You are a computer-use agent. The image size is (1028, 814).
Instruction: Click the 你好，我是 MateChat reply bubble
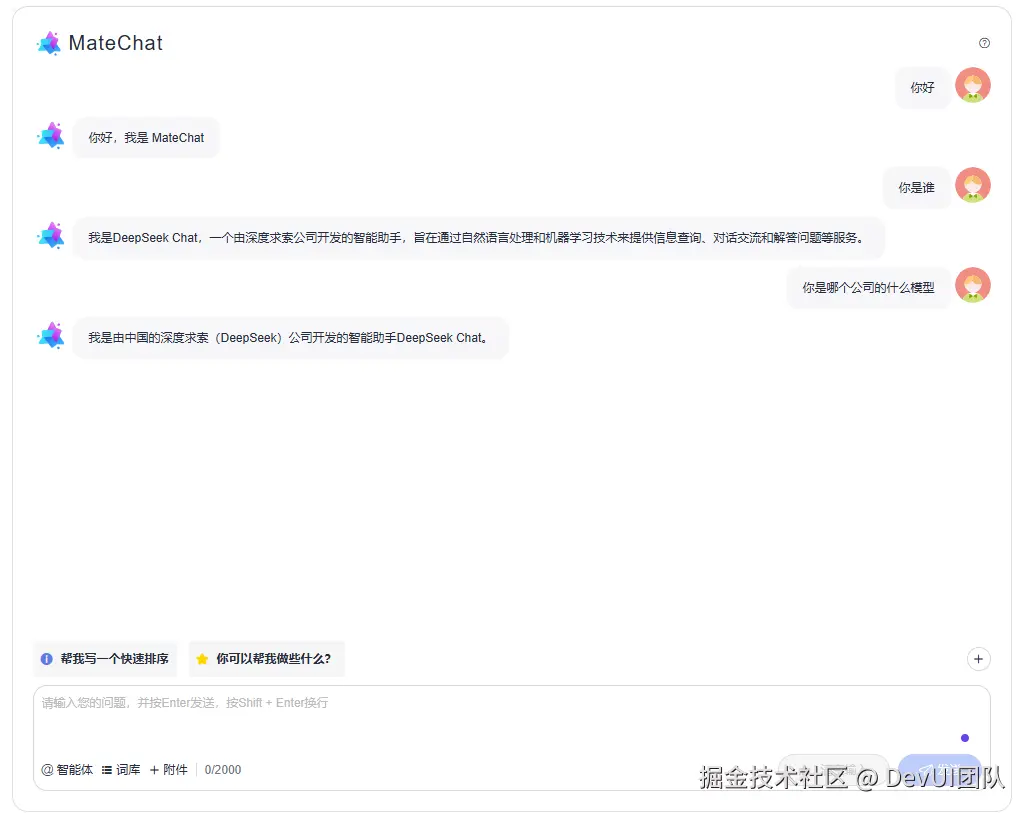coord(146,138)
